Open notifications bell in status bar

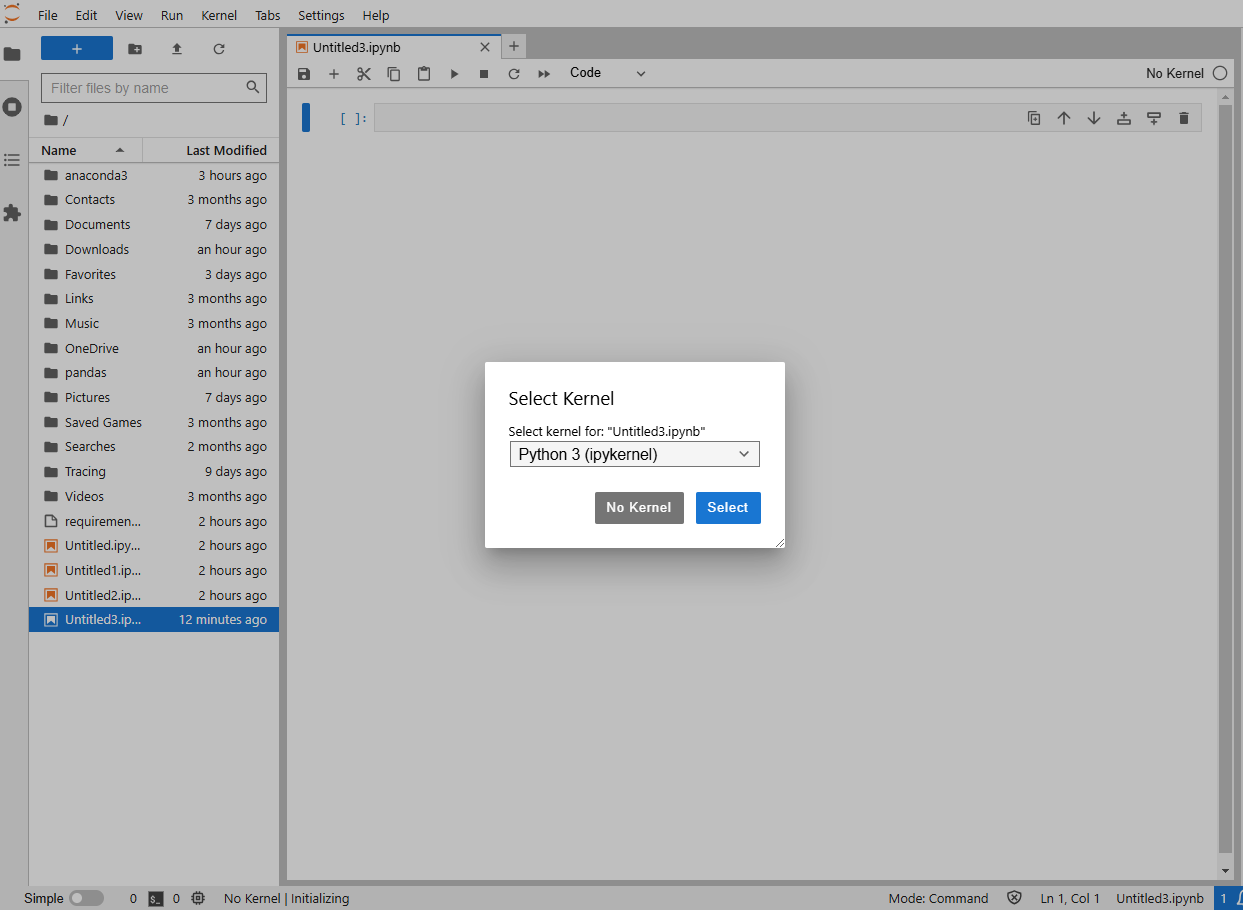(1238, 898)
